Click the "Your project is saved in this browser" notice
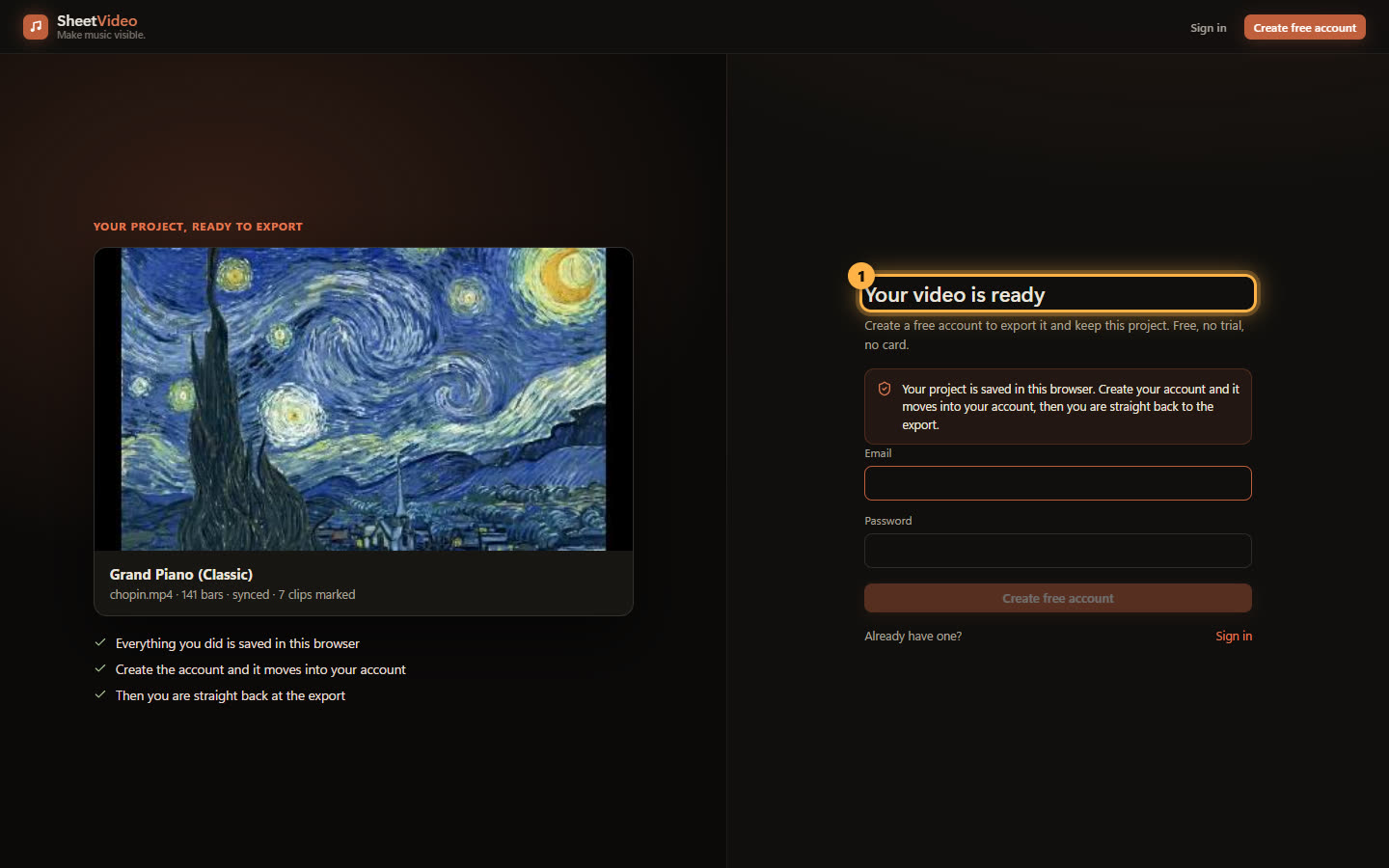Screen dimensions: 1389x868 tap(1057, 406)
